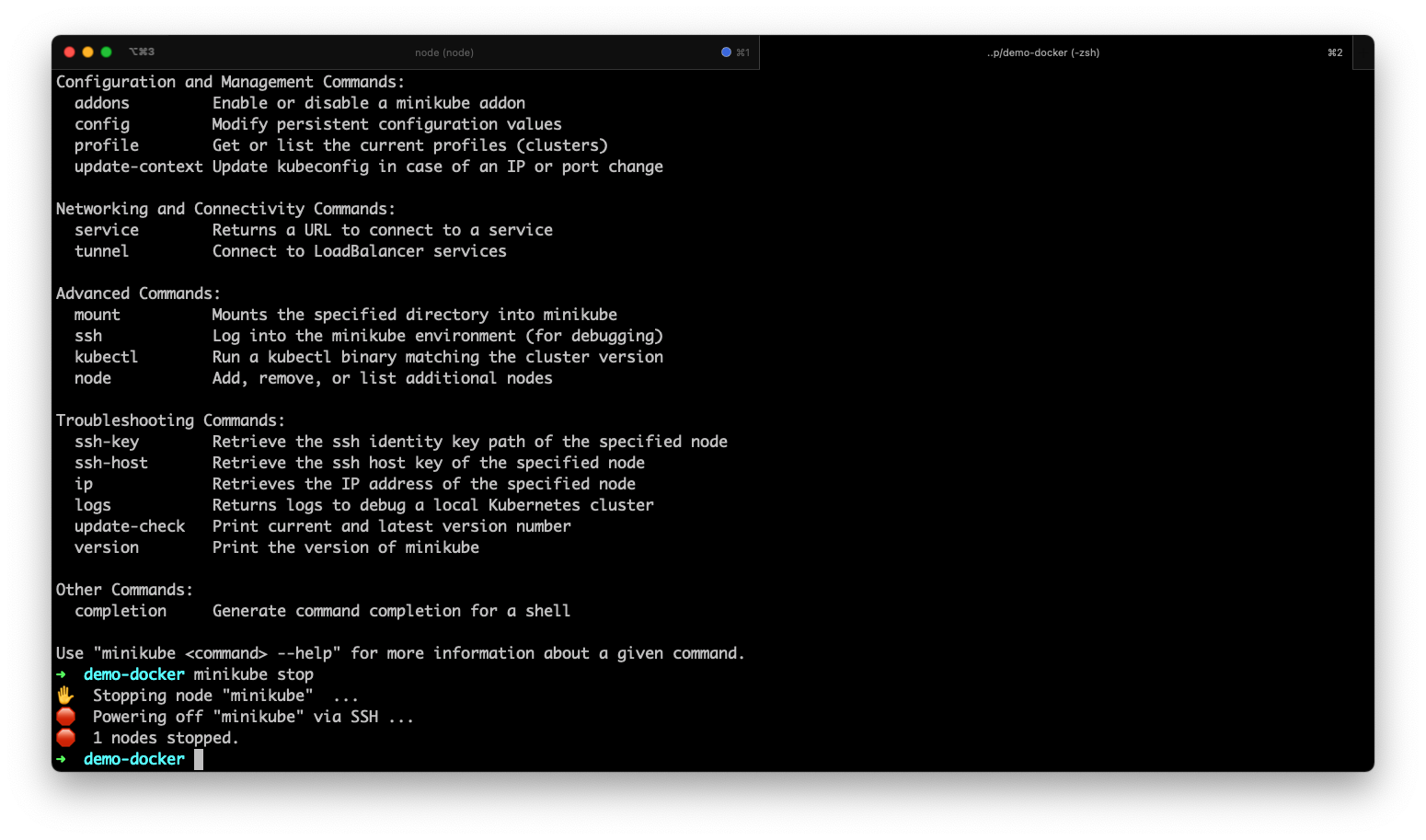Click the 'kubectl' command name
Screen dimensions: 1426x840
(x=107, y=357)
